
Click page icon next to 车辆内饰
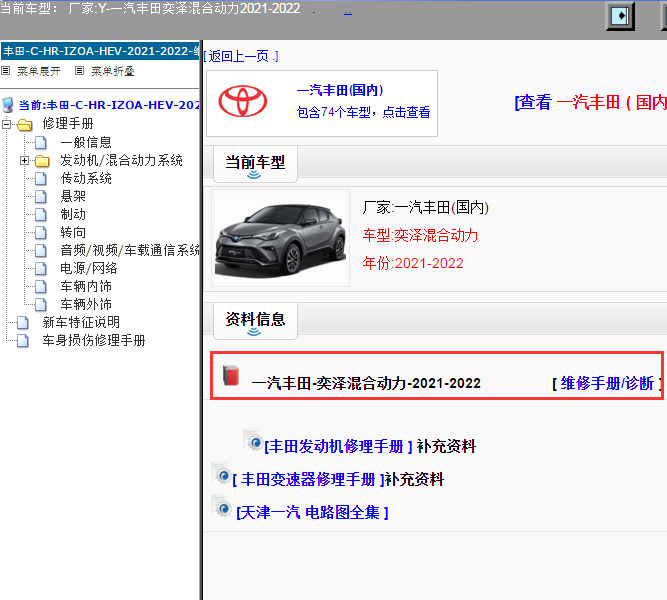point(41,286)
